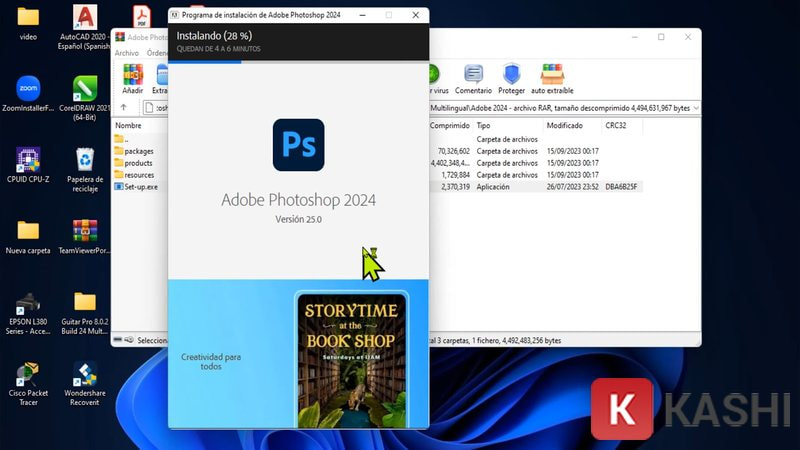The image size is (800, 450).
Task: Launch Cisco Packet Tracer shortcut
Action: (x=28, y=384)
